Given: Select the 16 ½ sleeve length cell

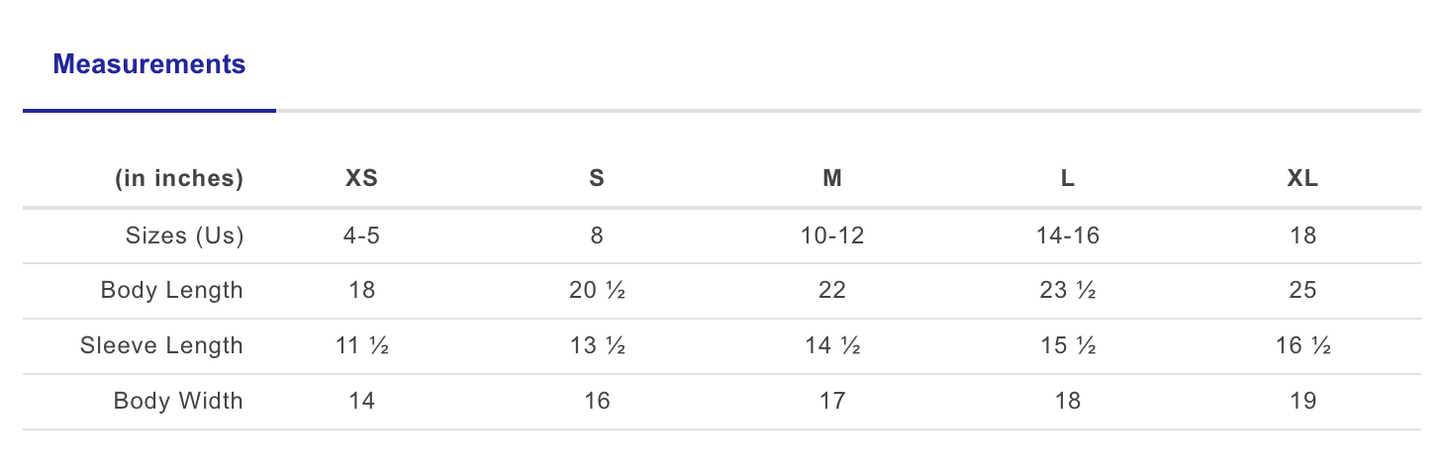Looking at the screenshot, I should (1303, 346).
